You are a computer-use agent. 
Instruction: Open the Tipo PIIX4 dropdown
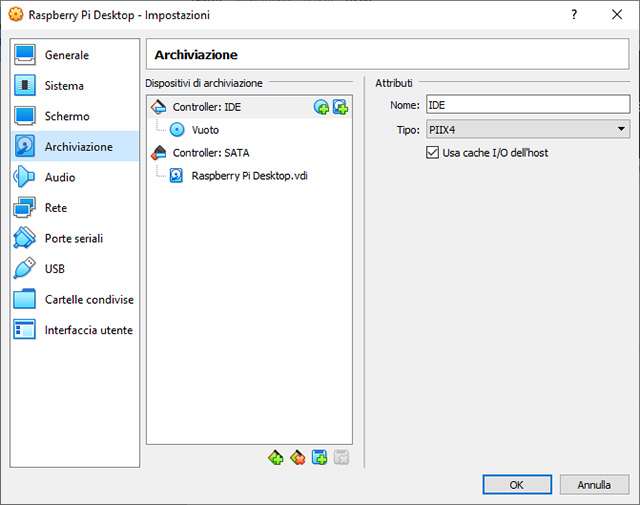pos(527,129)
